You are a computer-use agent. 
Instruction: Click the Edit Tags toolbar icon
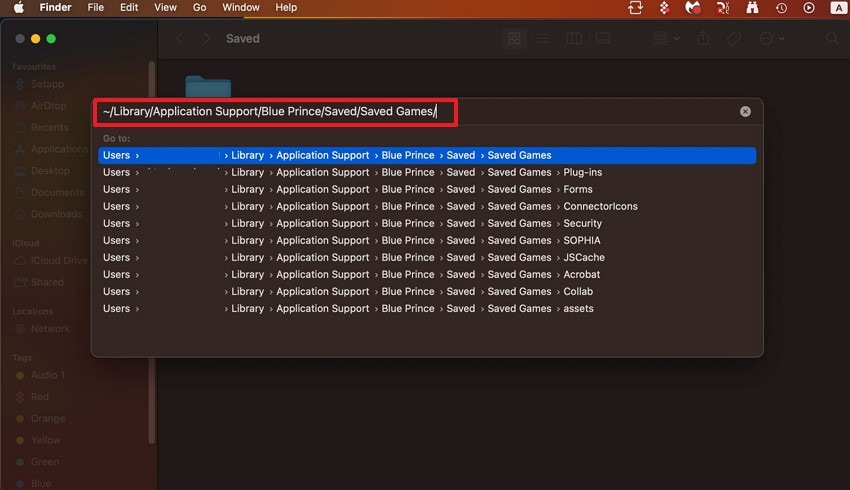(733, 38)
